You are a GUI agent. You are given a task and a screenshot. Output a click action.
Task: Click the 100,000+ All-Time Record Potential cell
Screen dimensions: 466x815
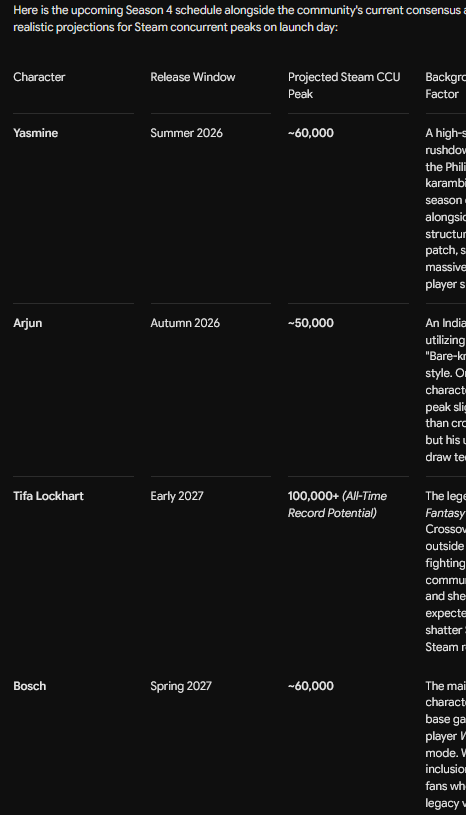click(337, 504)
